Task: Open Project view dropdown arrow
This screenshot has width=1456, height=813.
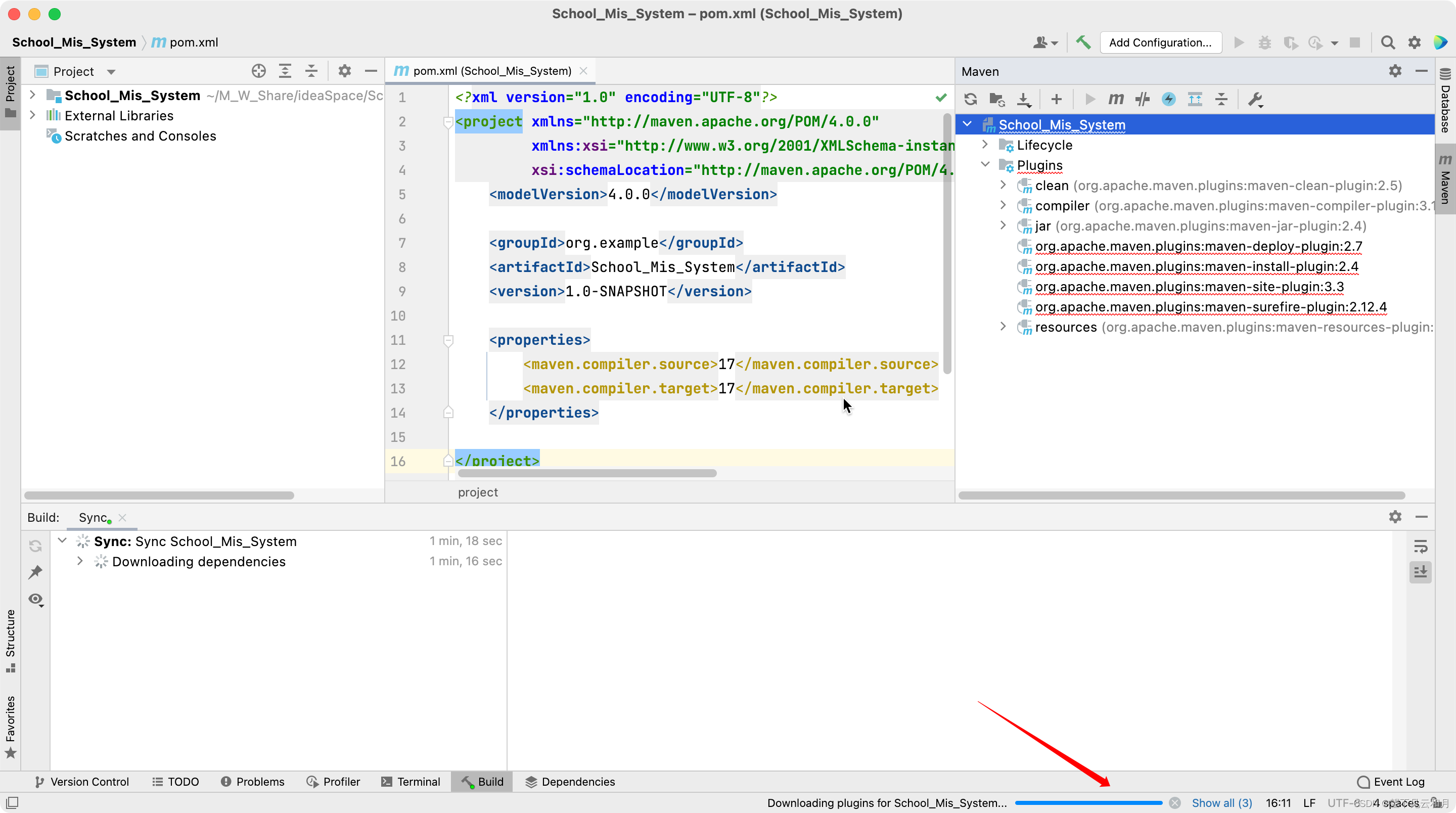Action: click(x=111, y=72)
